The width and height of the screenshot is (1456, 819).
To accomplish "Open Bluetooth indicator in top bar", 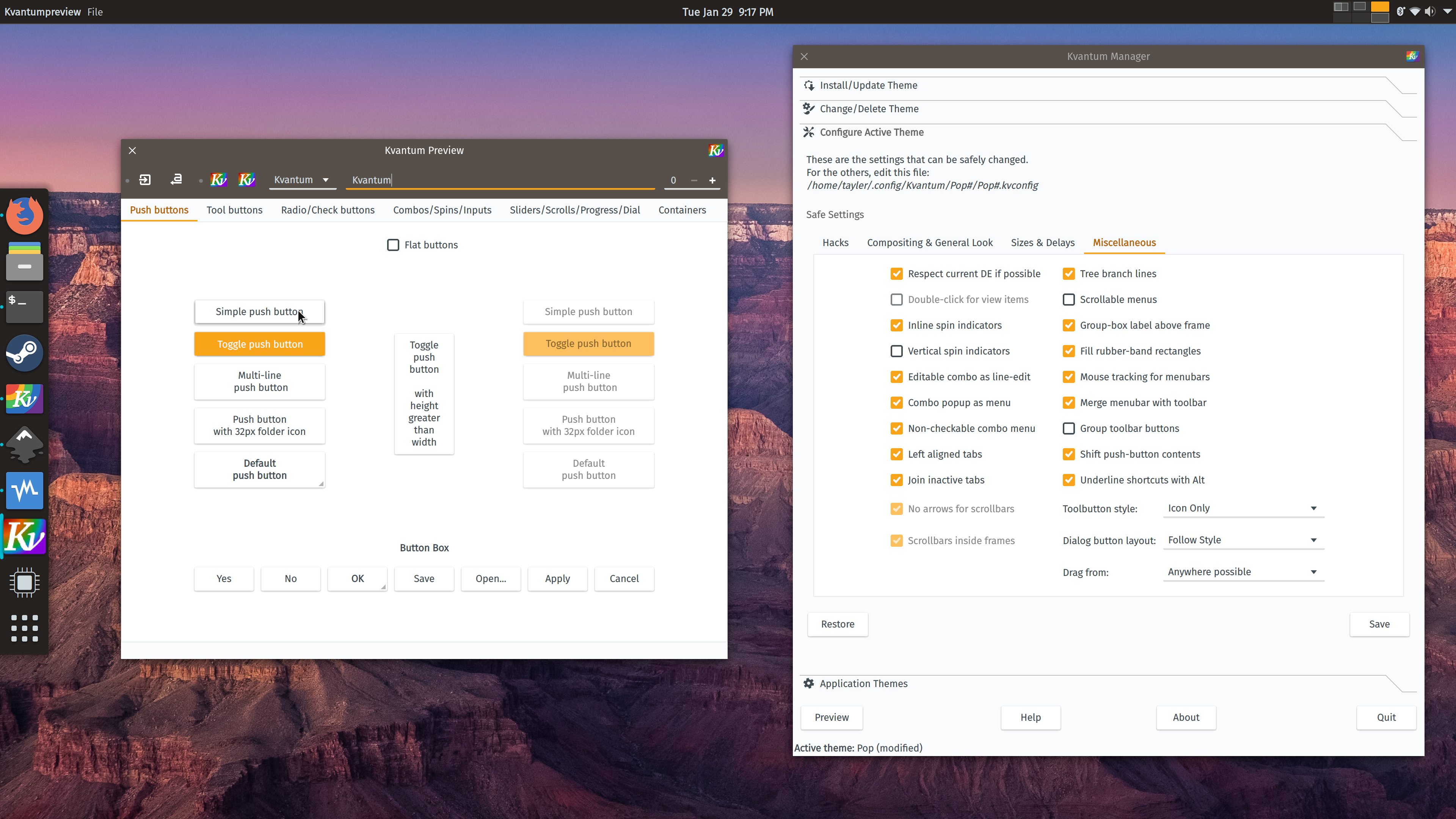I will tap(1401, 11).
